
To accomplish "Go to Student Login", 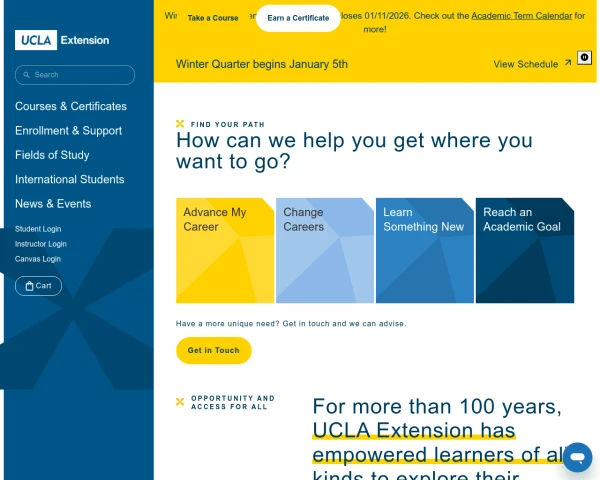I will pyautogui.click(x=38, y=229).
